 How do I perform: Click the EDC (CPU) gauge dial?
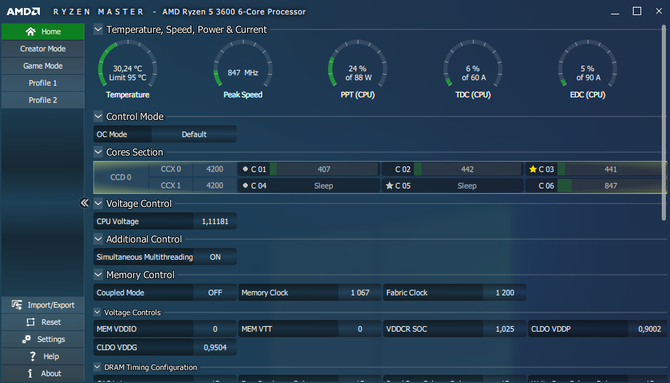coord(588,64)
